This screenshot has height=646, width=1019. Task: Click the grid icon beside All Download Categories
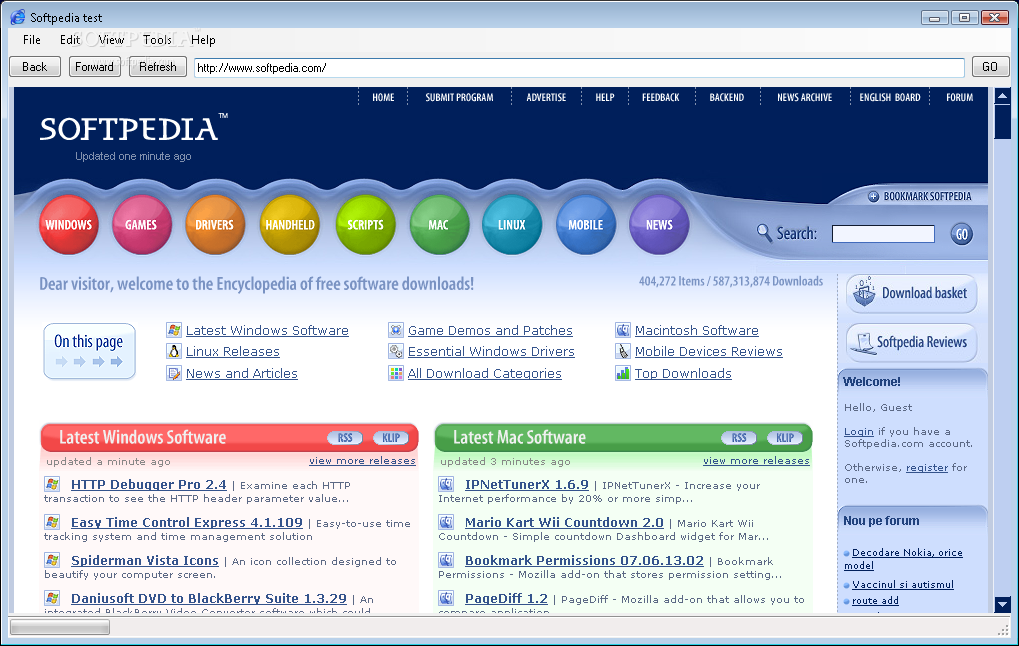(x=396, y=373)
